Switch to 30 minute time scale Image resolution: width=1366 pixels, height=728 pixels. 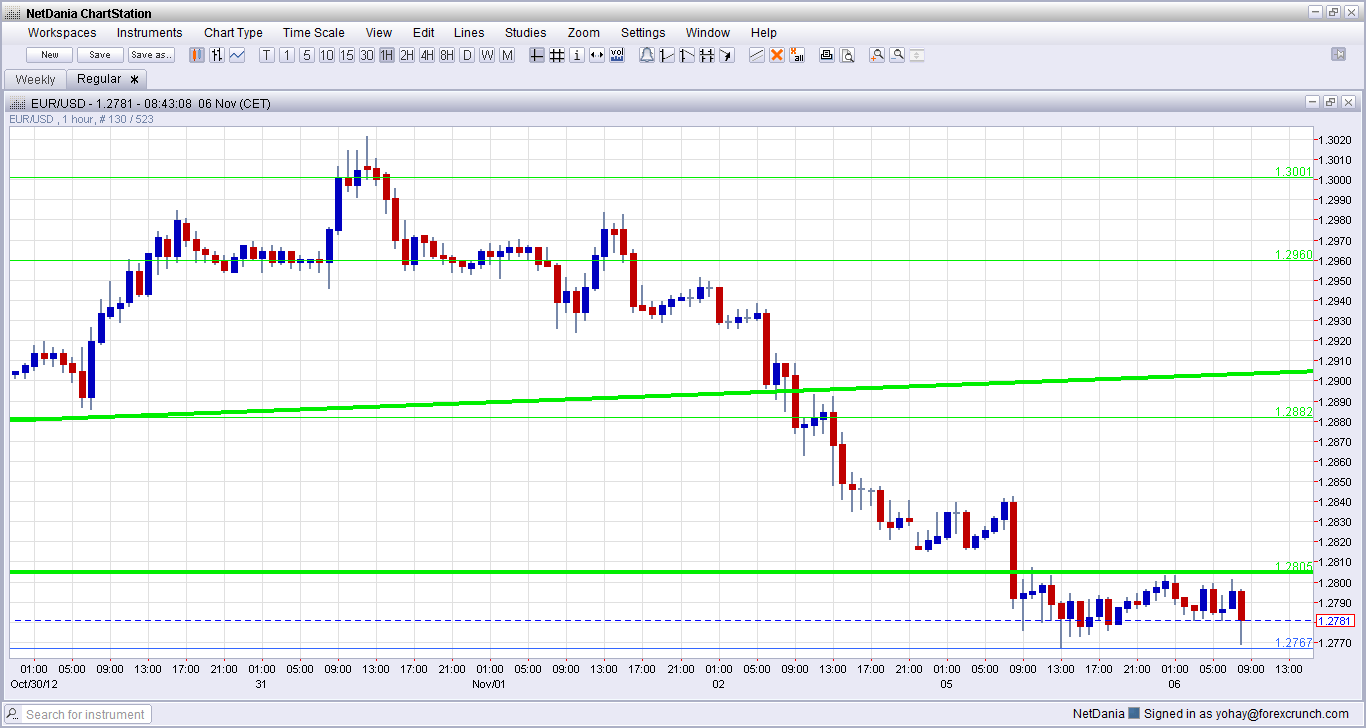(366, 55)
